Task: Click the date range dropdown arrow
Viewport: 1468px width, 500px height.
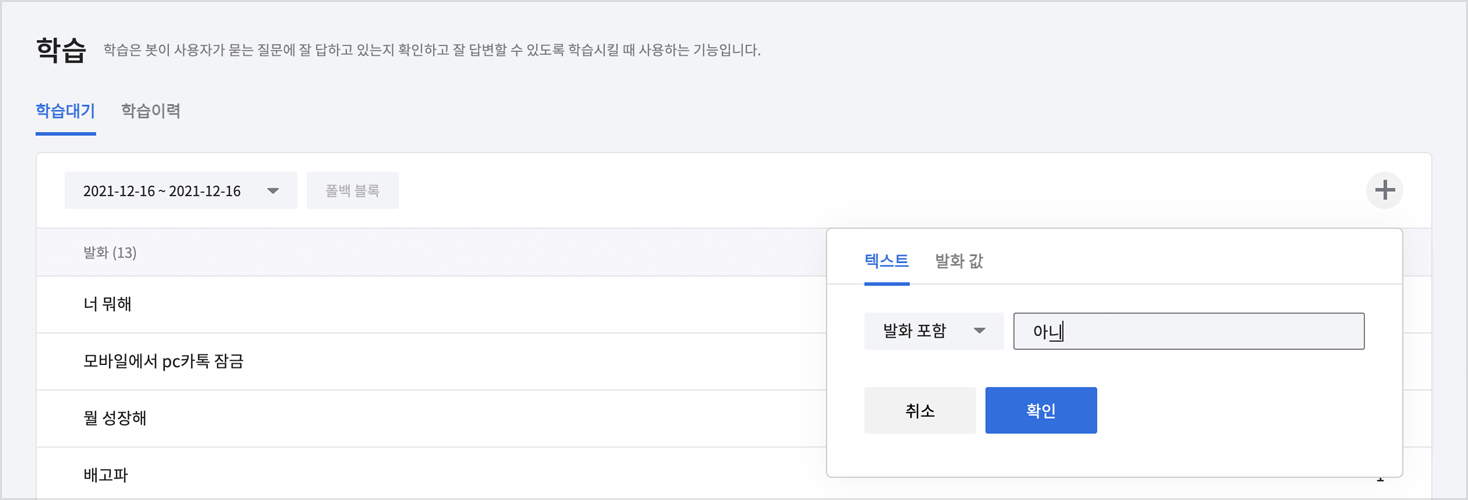Action: [x=273, y=191]
